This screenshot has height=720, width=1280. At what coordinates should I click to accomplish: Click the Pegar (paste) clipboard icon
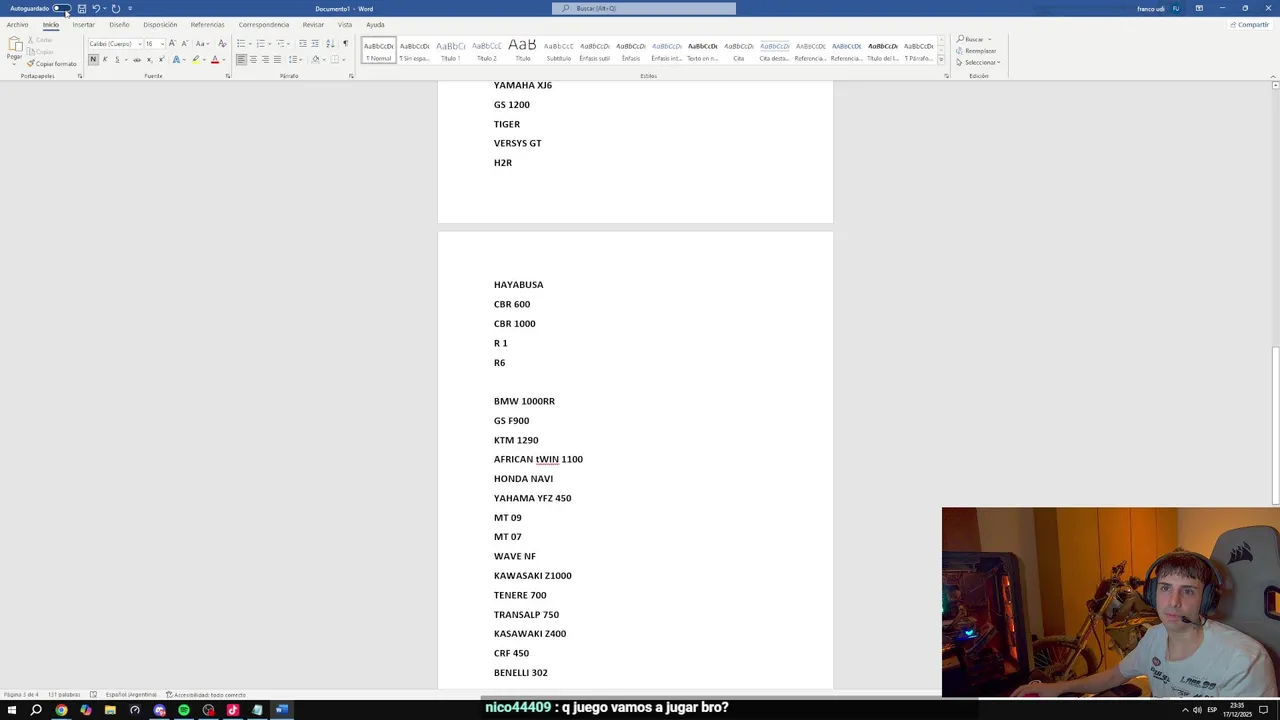tap(14, 45)
